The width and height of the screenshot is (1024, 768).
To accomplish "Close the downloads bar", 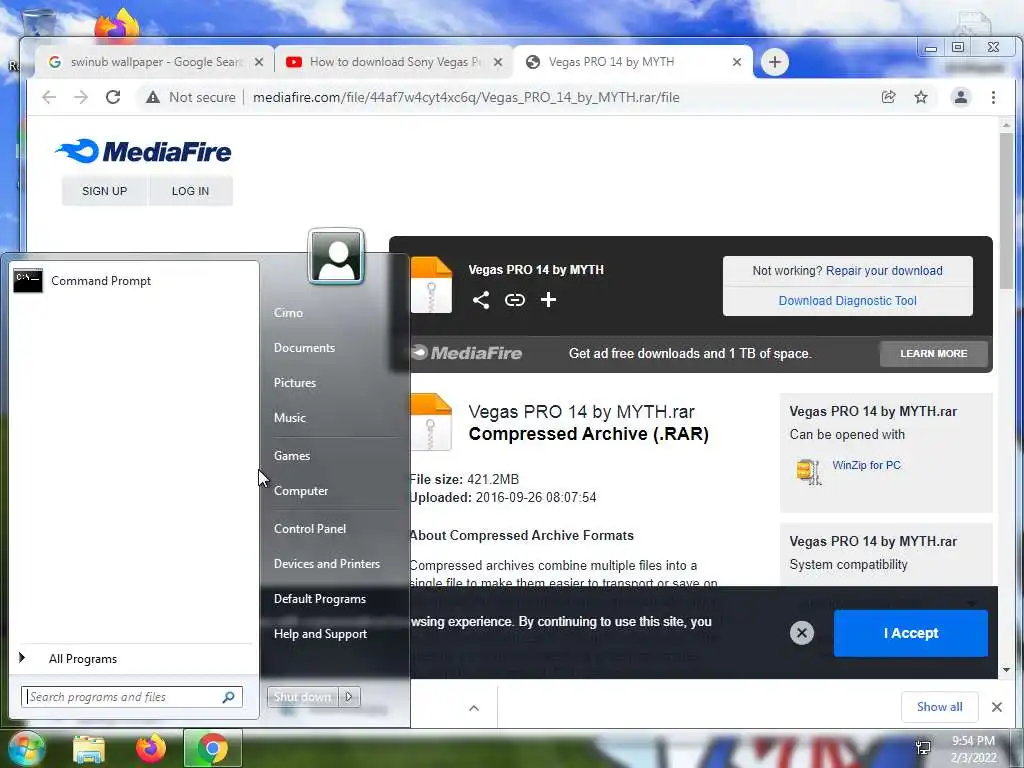I will click(997, 707).
